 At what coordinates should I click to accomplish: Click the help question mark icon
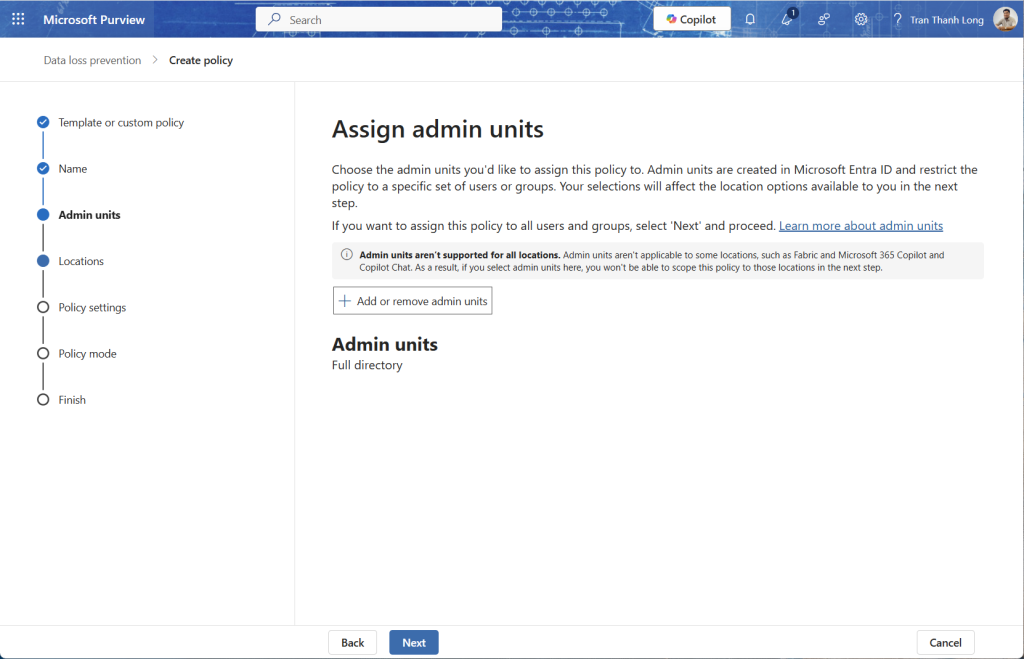(897, 20)
